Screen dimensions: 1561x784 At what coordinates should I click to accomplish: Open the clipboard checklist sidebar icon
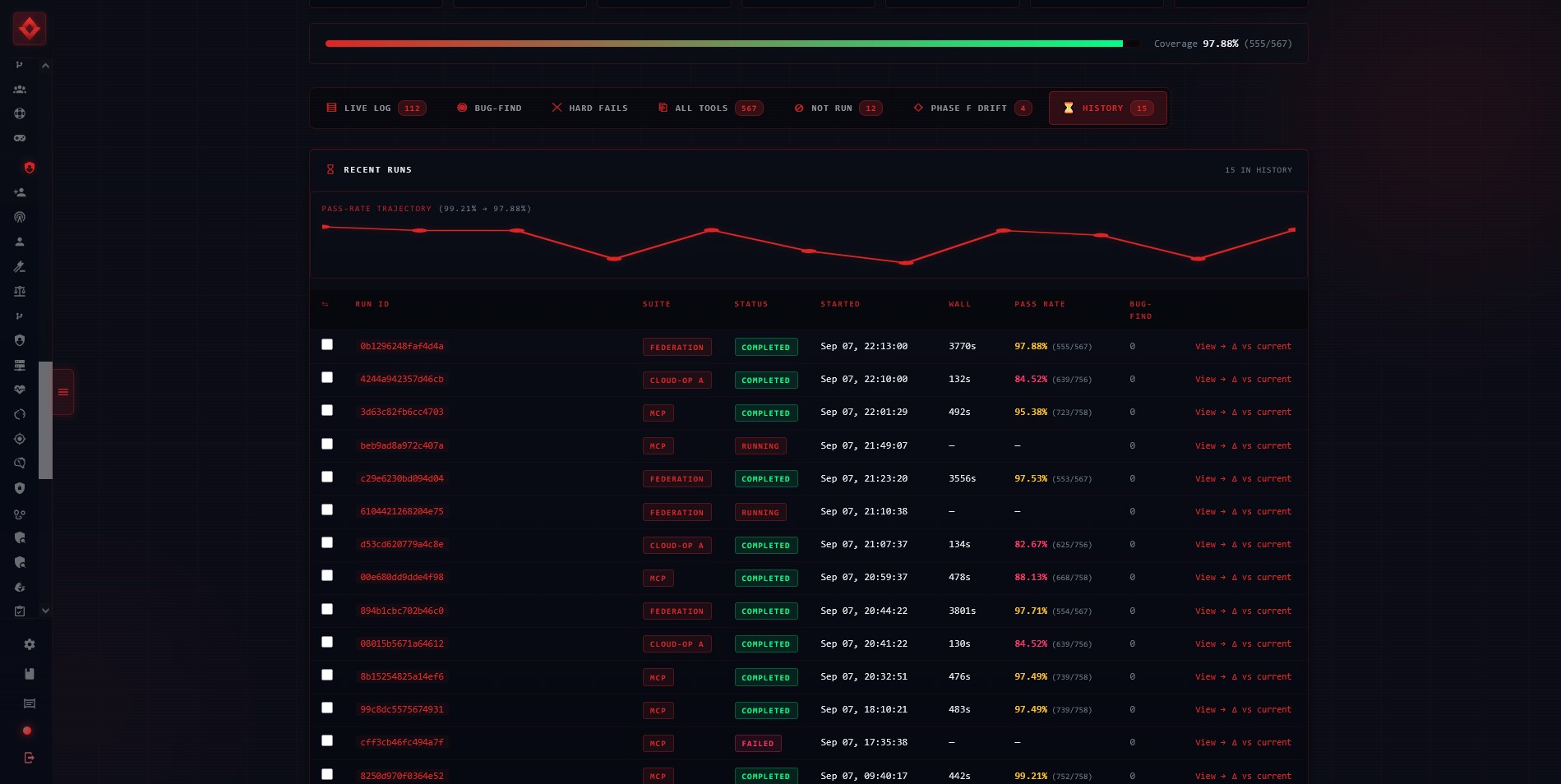pyautogui.click(x=20, y=611)
